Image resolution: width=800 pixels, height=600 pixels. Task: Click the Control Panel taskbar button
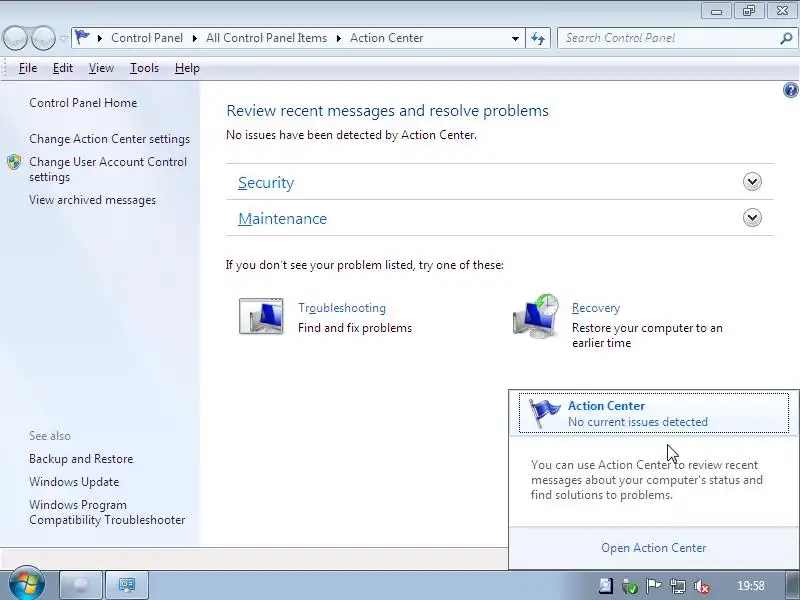pos(127,585)
